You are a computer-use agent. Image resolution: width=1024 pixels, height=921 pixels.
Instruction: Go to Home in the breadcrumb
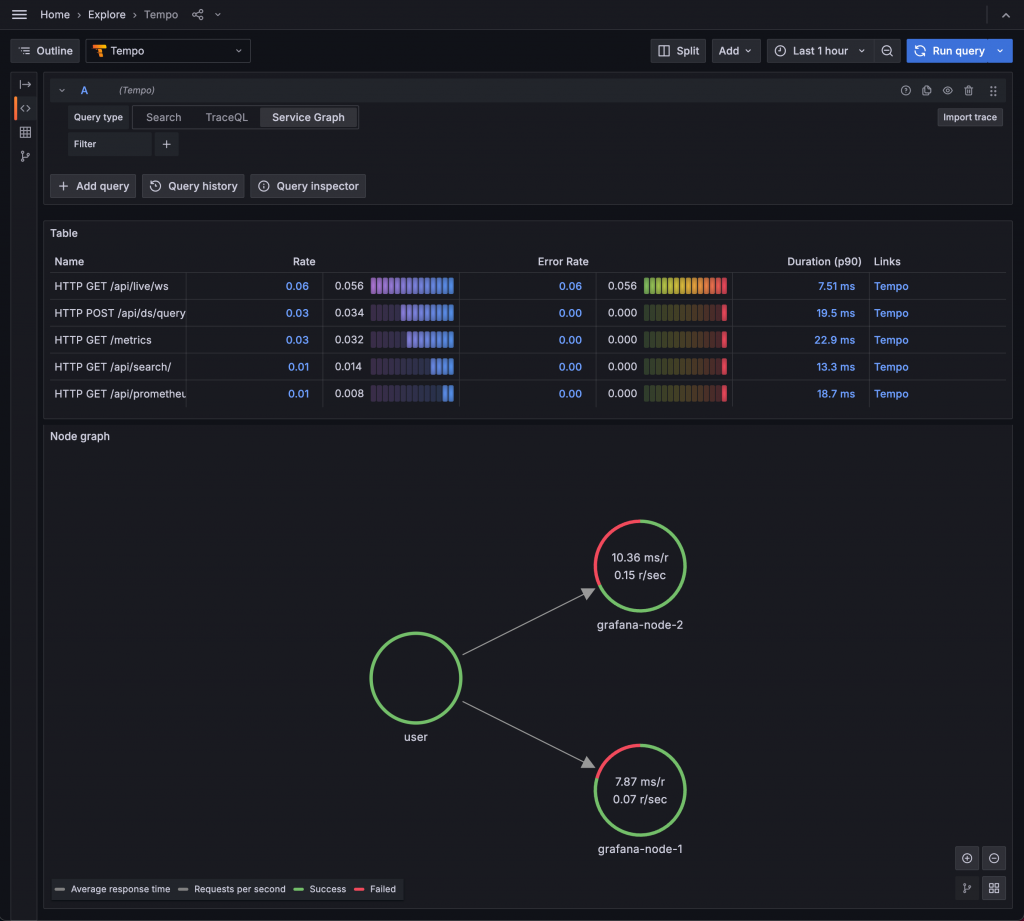tap(55, 14)
